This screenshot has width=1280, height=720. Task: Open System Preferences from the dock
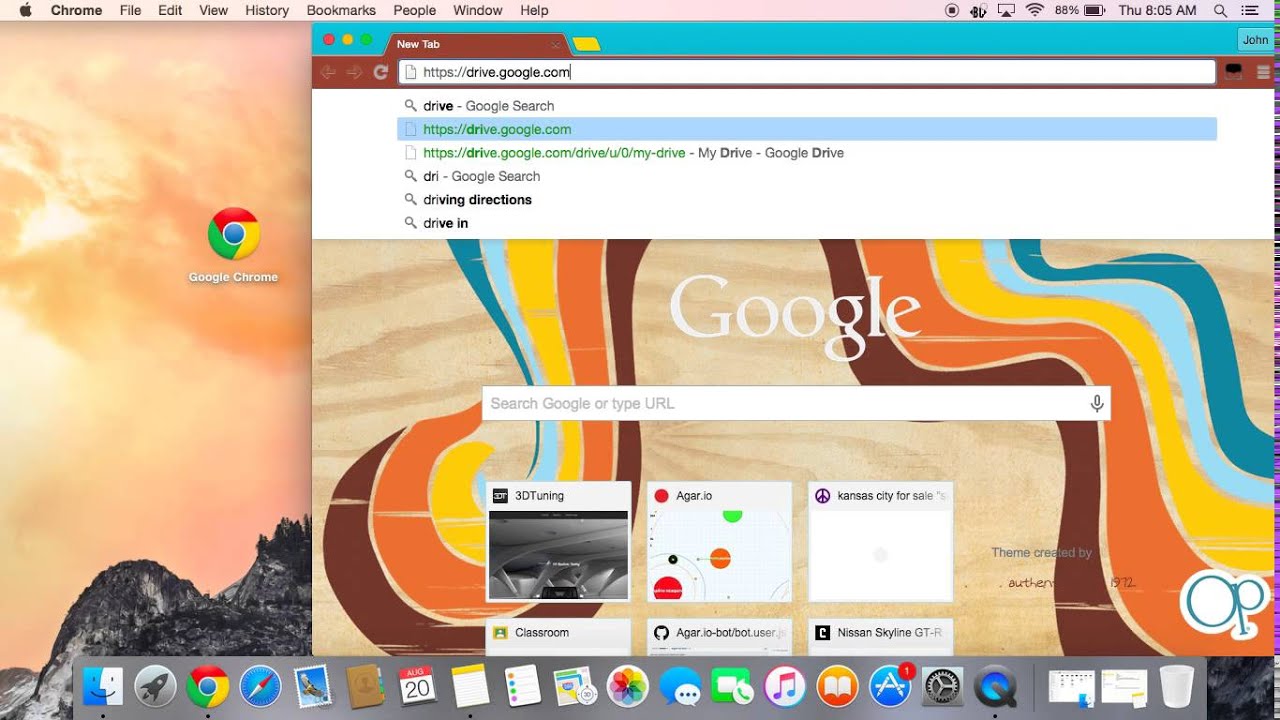(942, 687)
